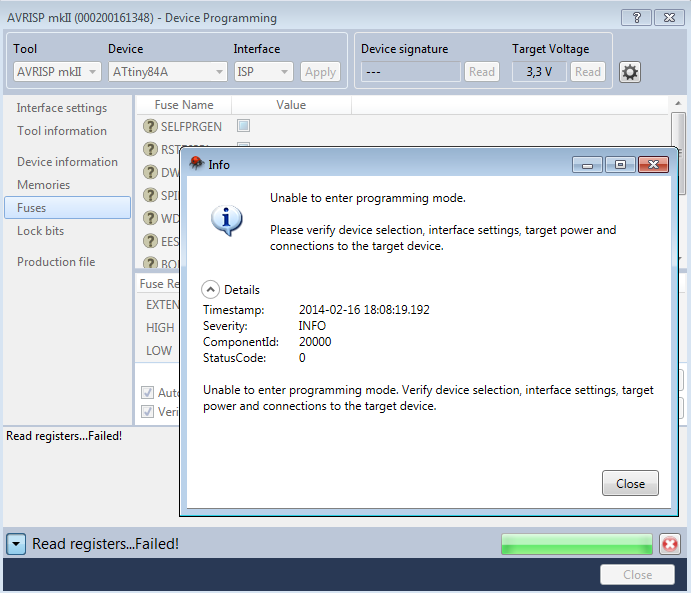Open Lock bits page

pos(41,231)
